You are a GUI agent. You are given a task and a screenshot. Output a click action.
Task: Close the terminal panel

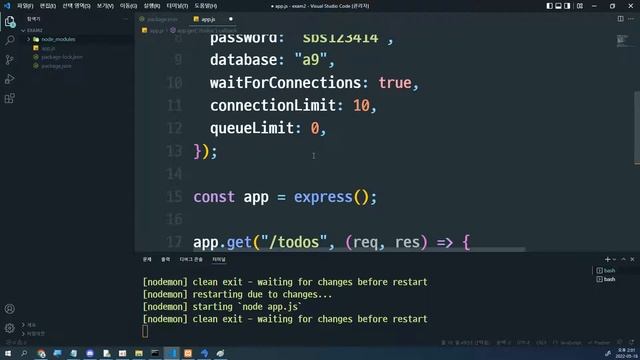click(632, 259)
